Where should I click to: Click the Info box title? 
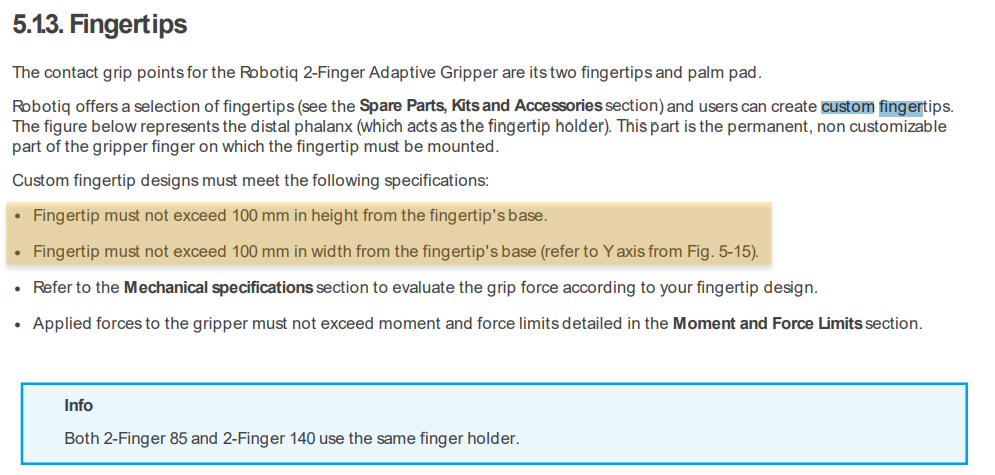point(79,405)
